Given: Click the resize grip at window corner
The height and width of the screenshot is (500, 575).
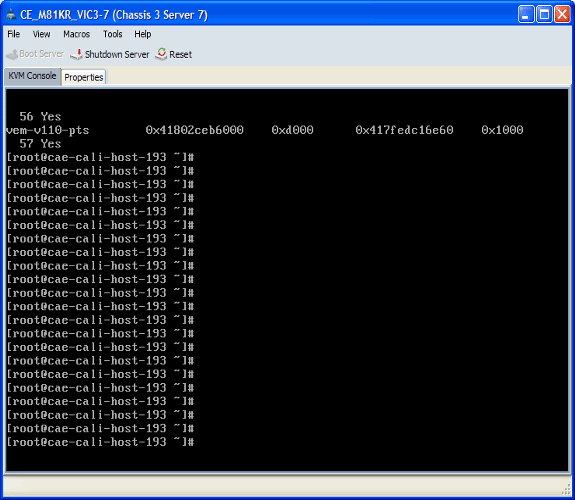Looking at the screenshot, I should coord(566,490).
